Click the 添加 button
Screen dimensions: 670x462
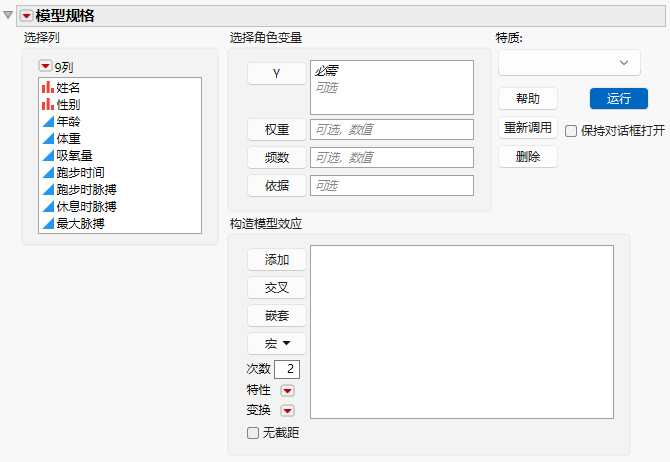point(277,259)
